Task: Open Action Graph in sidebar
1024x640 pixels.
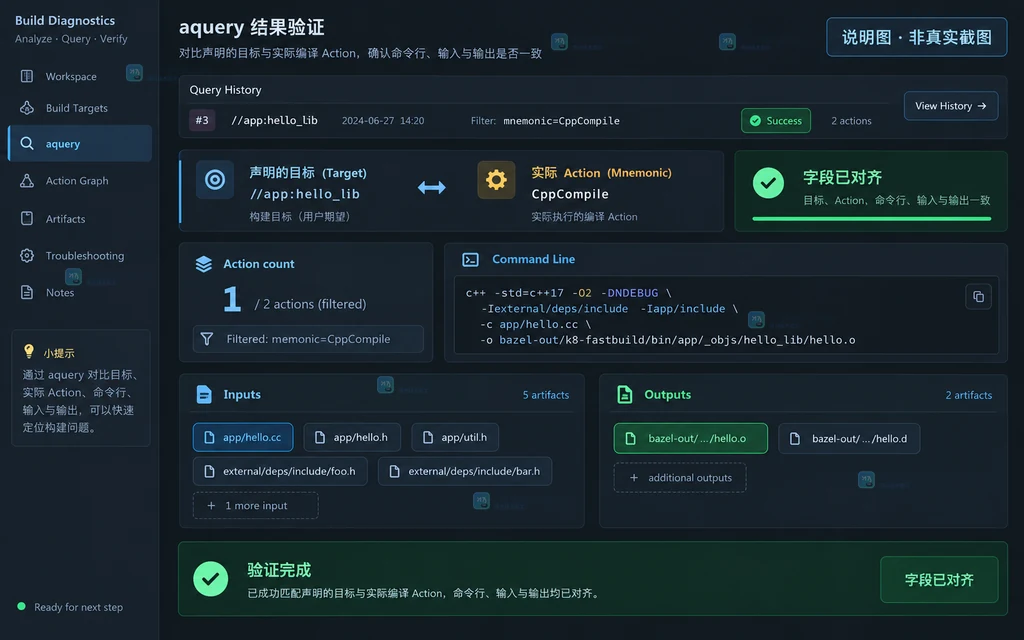Action: (80, 181)
